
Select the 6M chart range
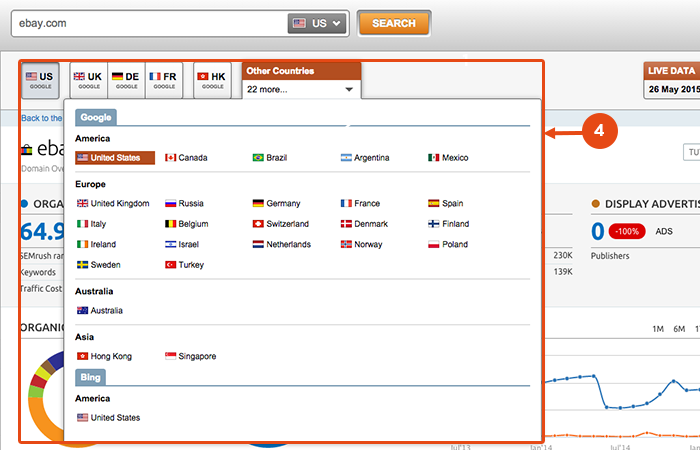pos(679,329)
